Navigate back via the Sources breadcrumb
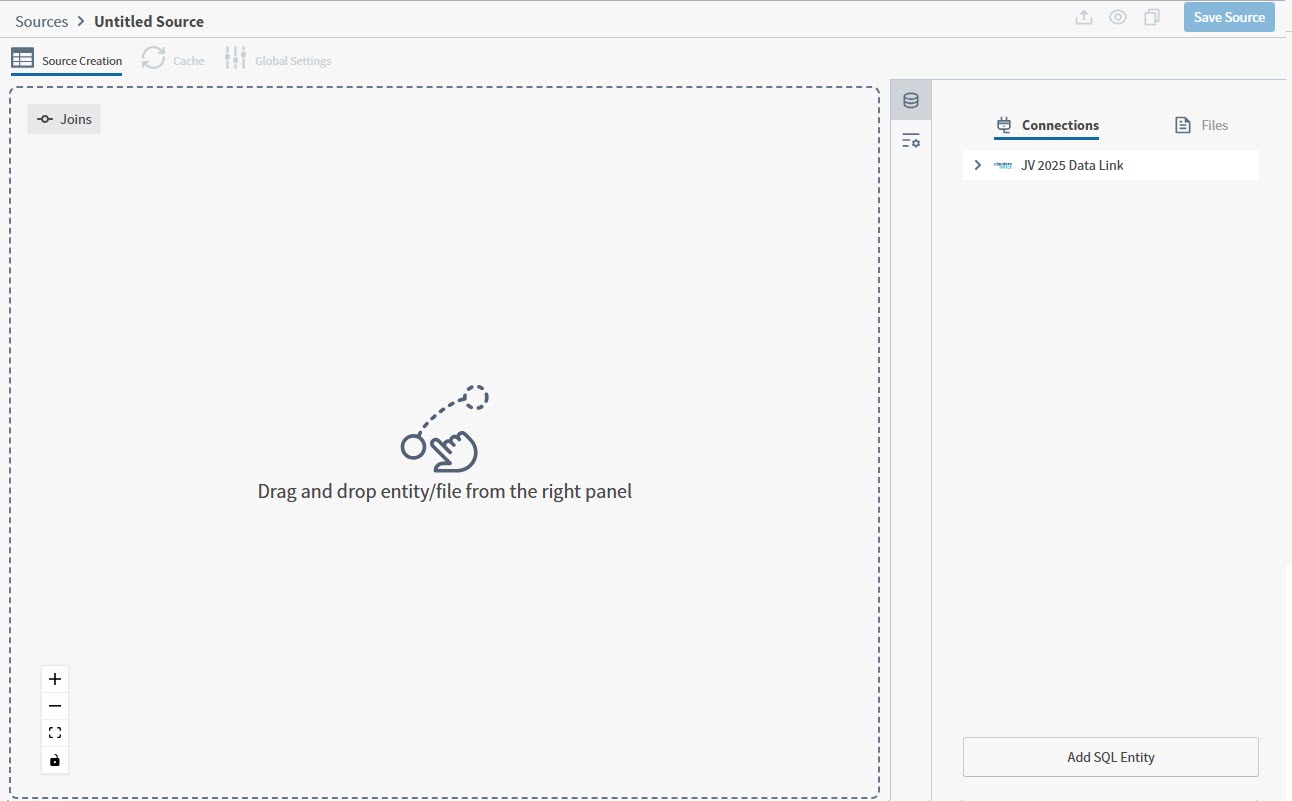The width and height of the screenshot is (1292, 801). tap(41, 20)
